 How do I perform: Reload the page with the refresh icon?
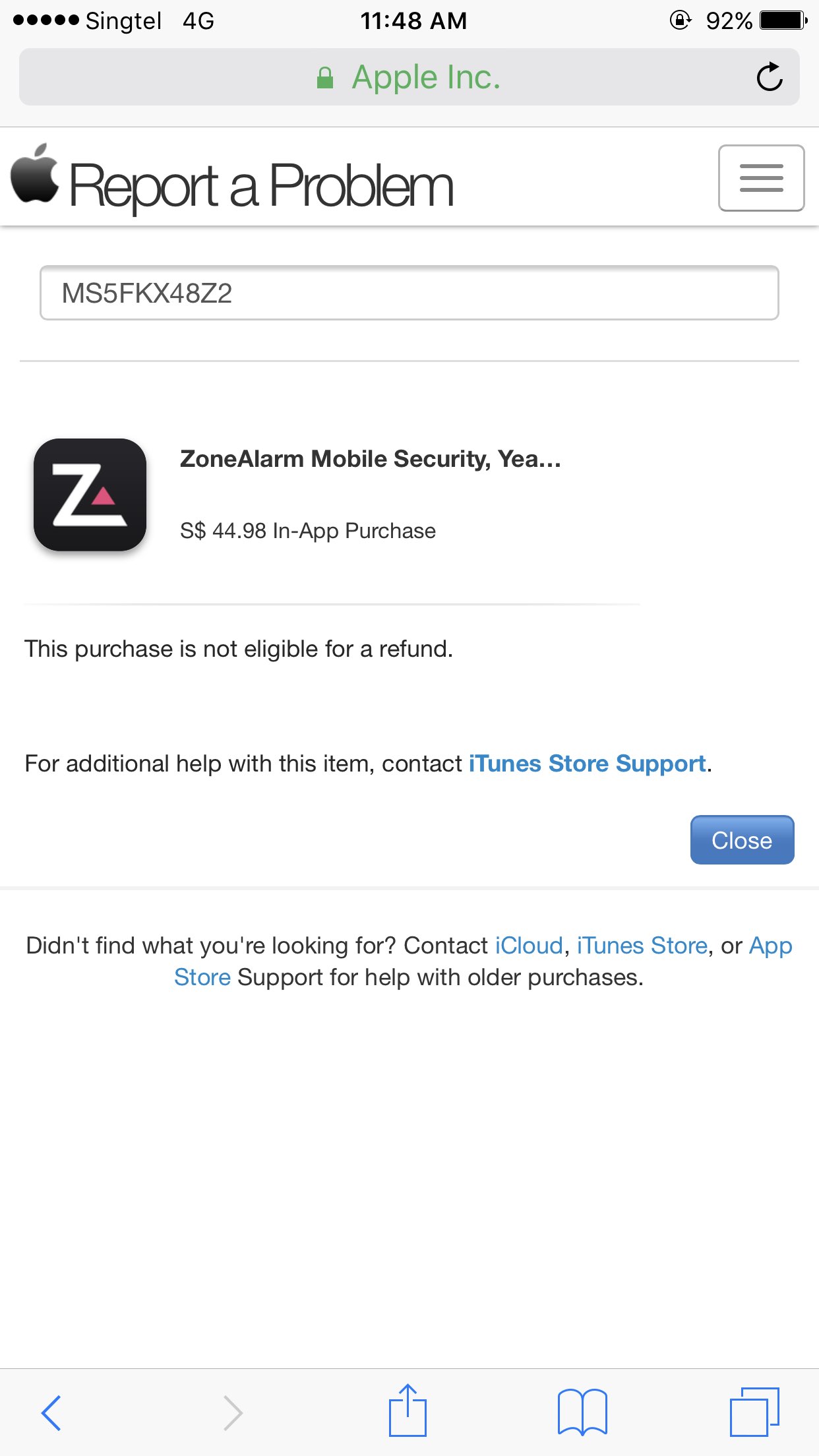click(x=769, y=77)
